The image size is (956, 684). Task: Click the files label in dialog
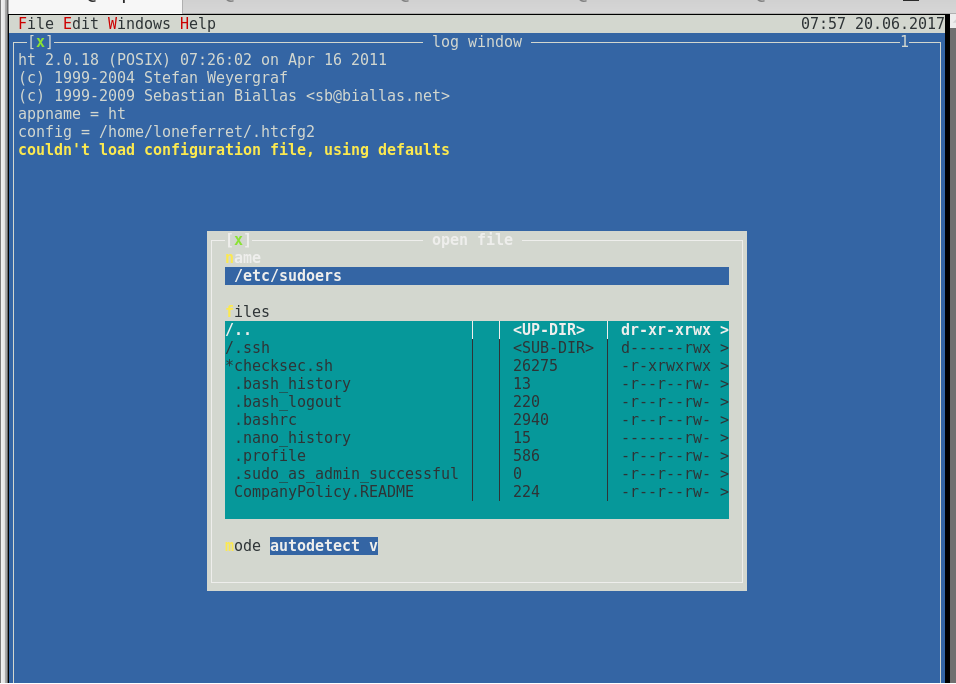tap(247, 312)
